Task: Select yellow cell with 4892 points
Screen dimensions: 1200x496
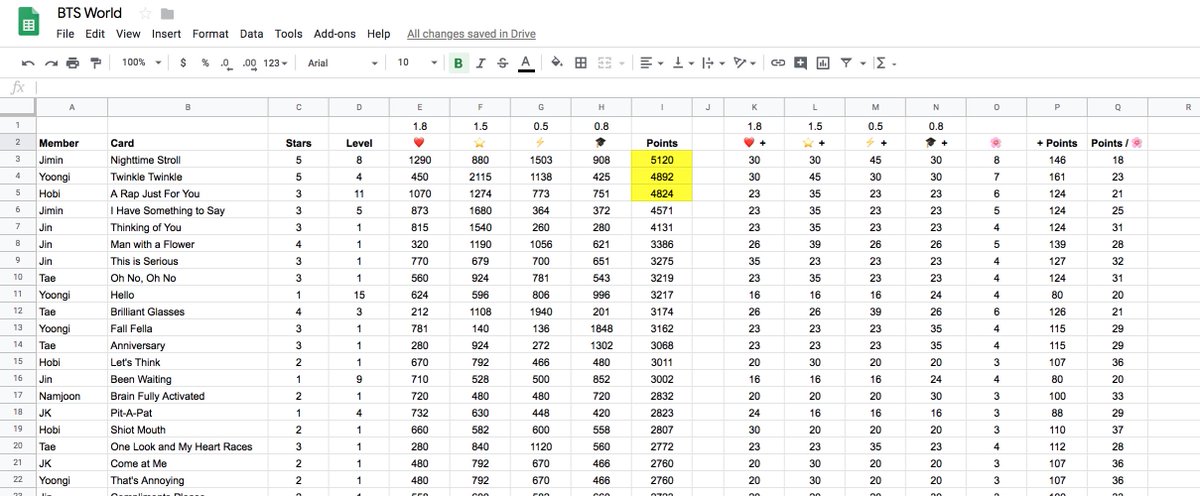Action: click(x=662, y=176)
